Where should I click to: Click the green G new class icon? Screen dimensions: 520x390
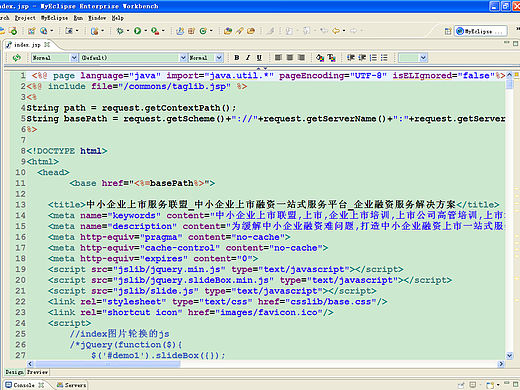tap(203, 31)
